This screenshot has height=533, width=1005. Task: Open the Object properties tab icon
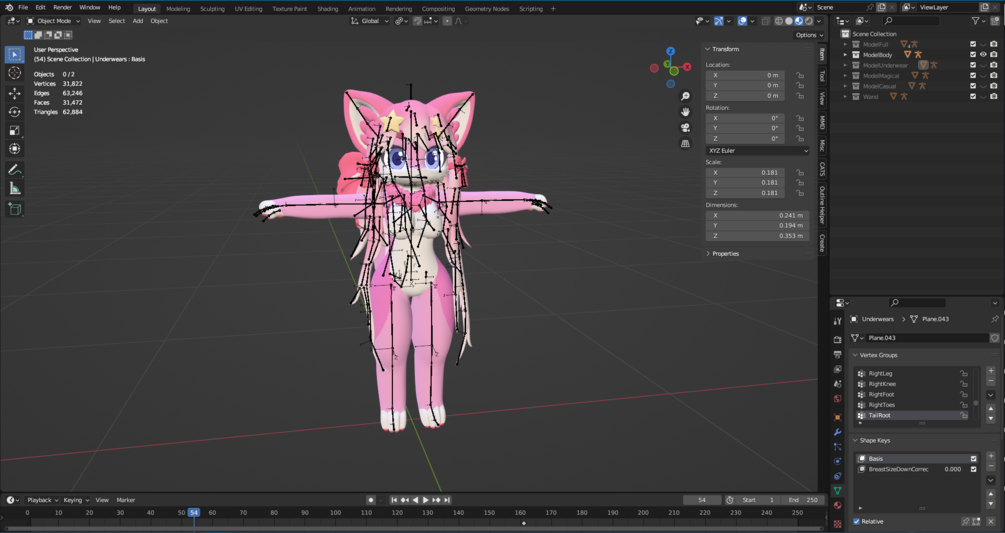[837, 417]
